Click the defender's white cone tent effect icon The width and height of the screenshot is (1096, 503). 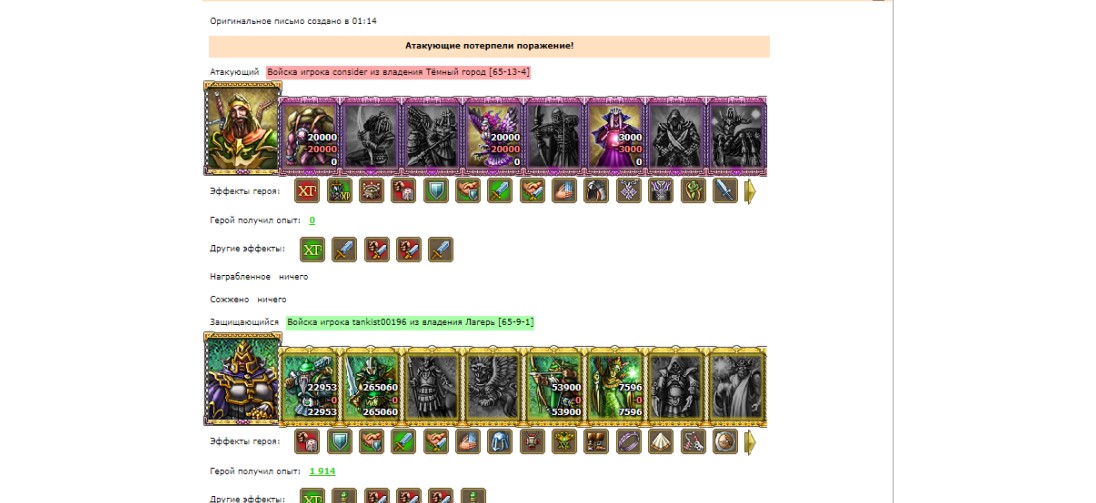(661, 442)
